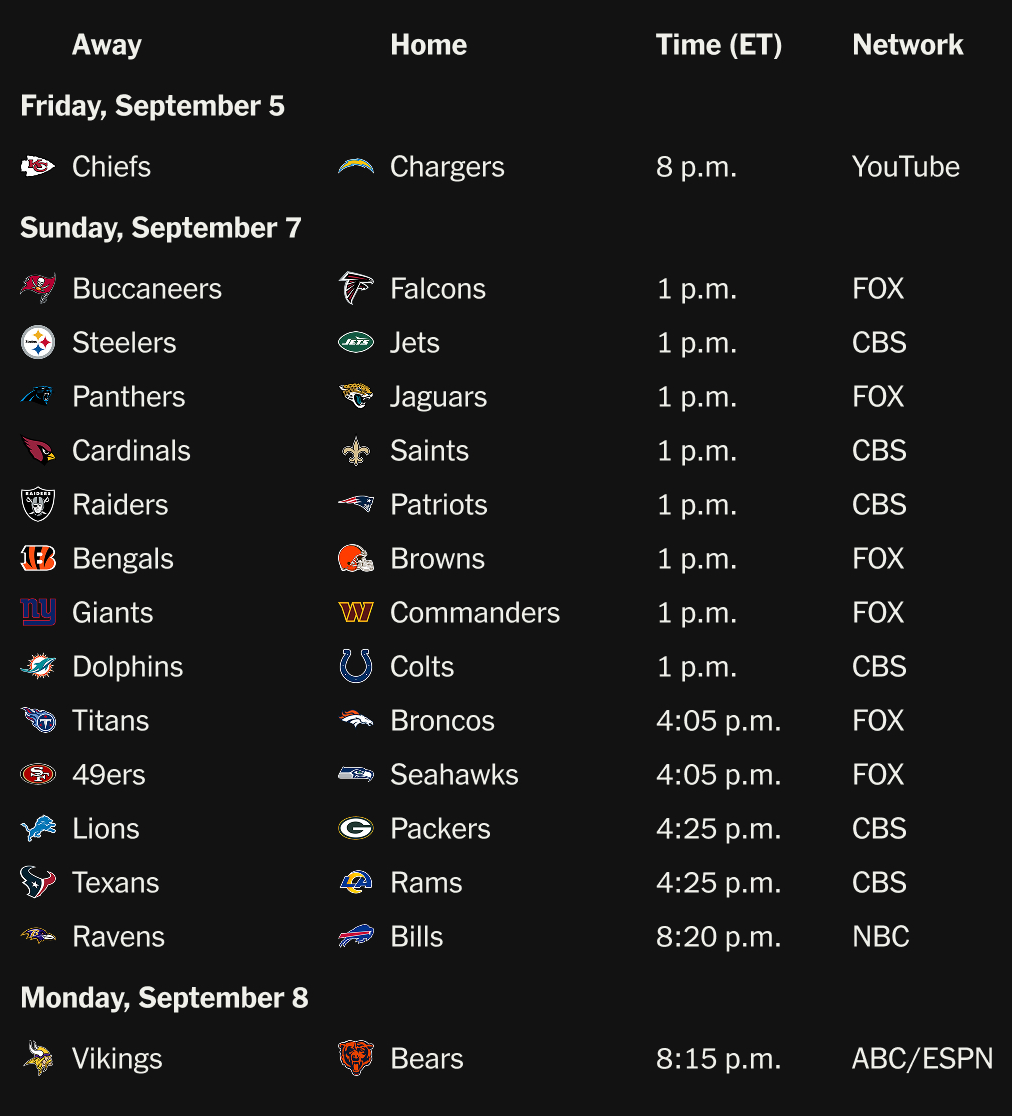1012x1116 pixels.
Task: Click the Browns helmet logo
Action: (x=356, y=559)
